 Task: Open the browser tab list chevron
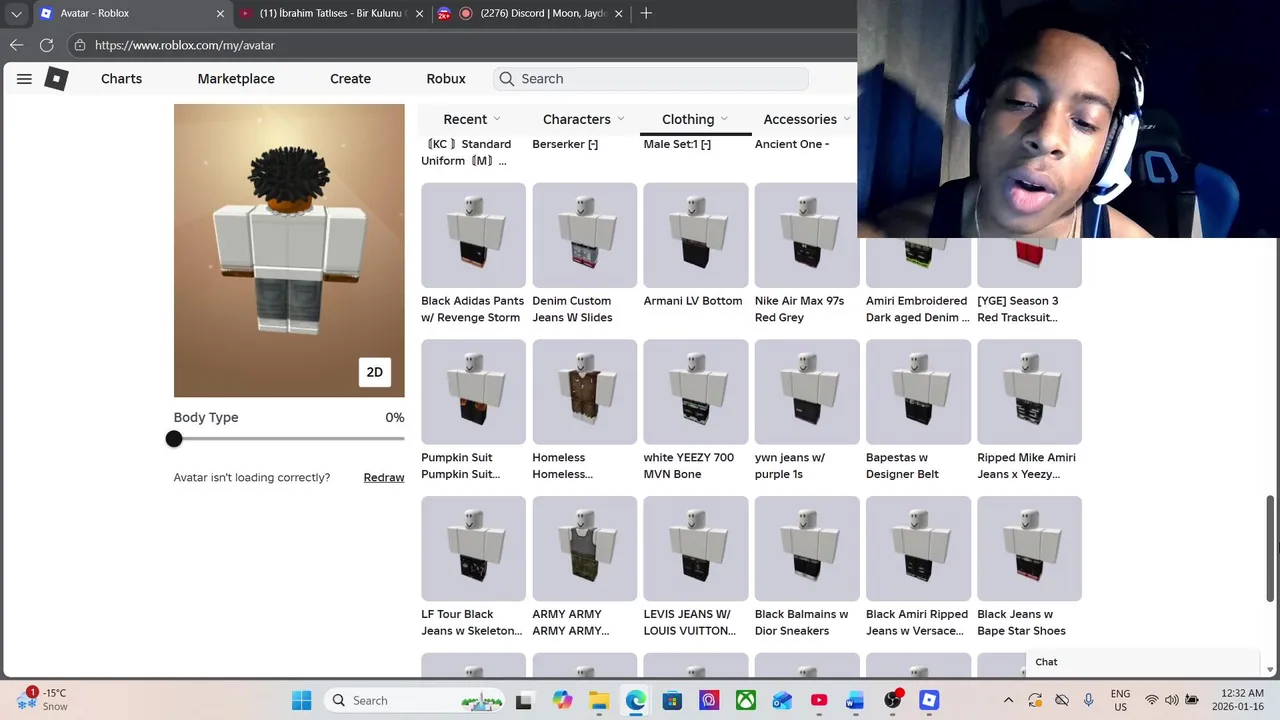[x=16, y=14]
